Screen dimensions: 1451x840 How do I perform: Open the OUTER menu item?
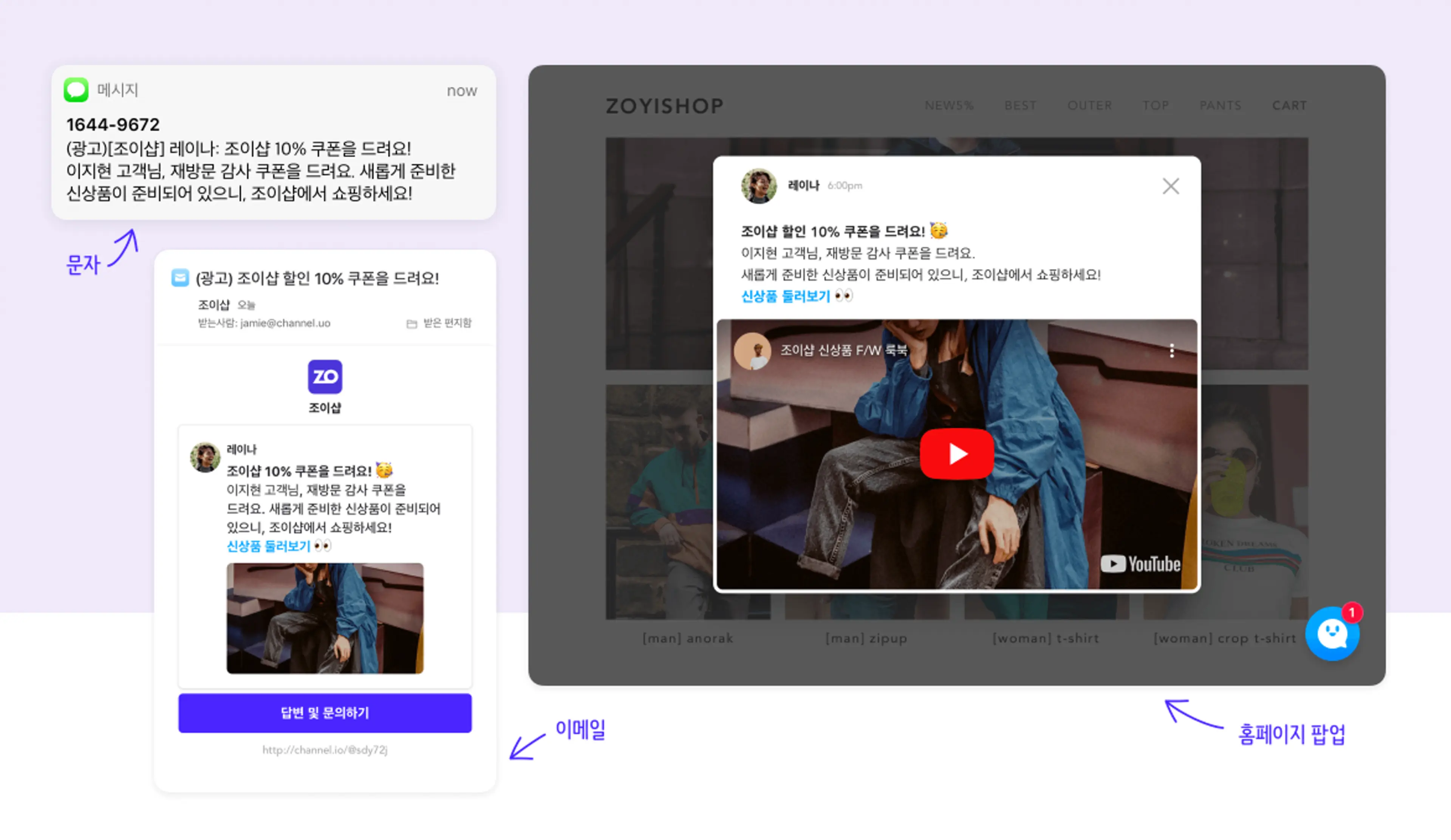pos(1089,105)
